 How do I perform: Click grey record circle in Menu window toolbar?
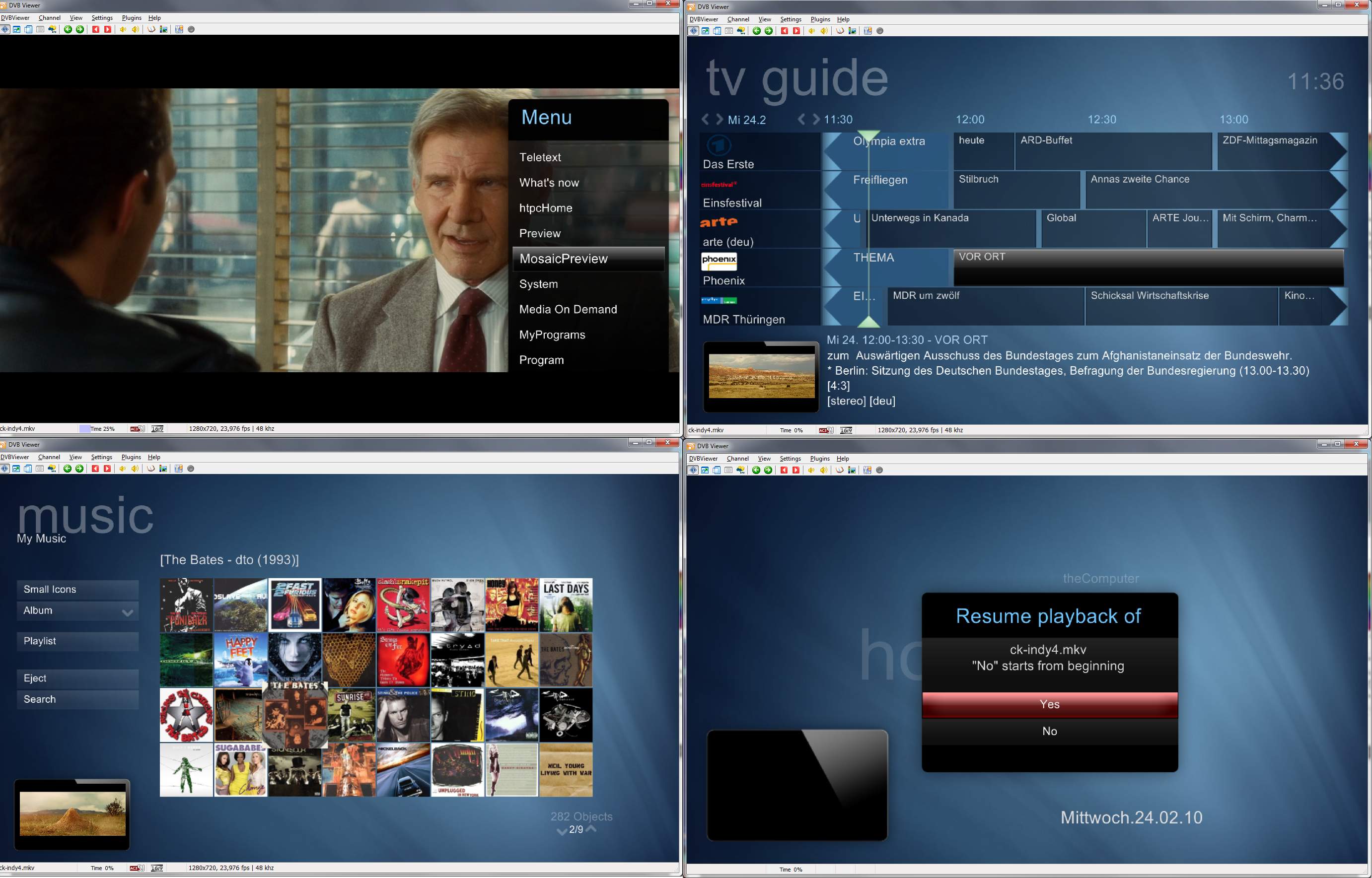pos(191,30)
